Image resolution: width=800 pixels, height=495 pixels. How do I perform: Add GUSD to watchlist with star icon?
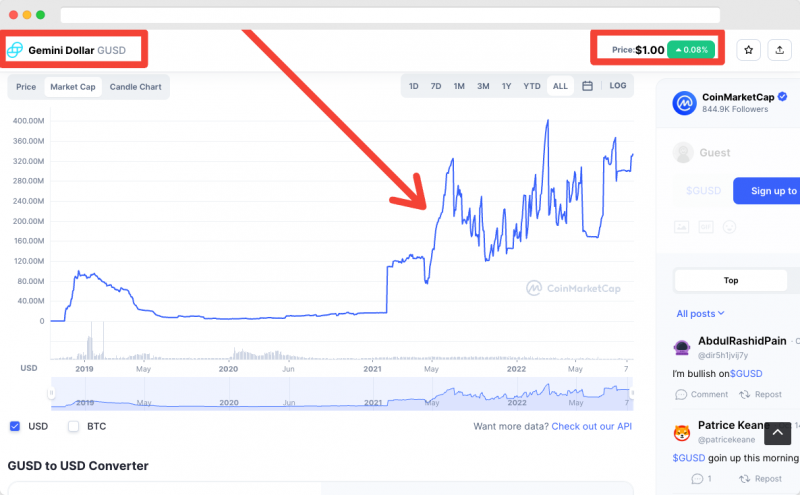(748, 50)
